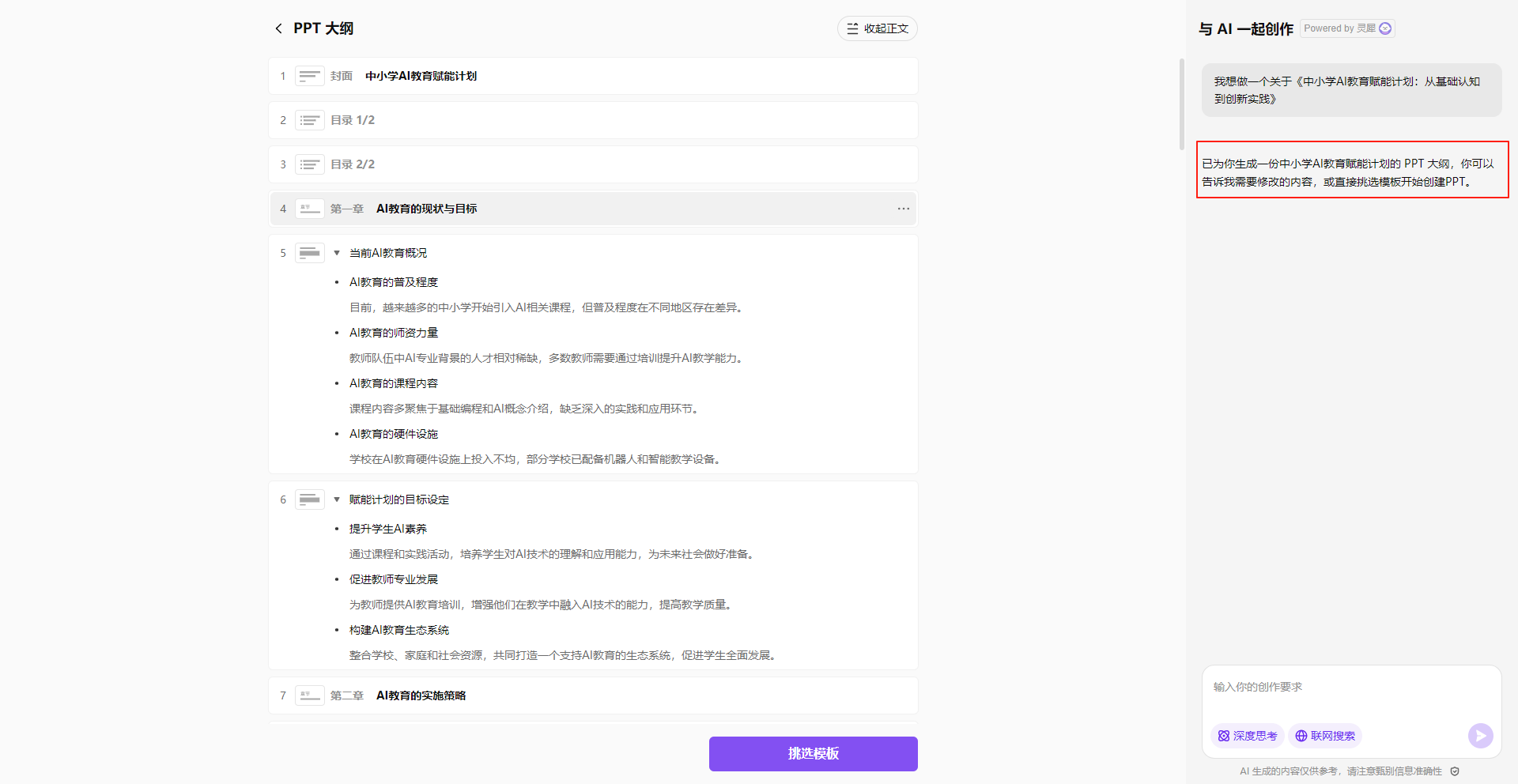Click the 灵犀 logo in Powered by badge
Image resolution: width=1518 pixels, height=784 pixels.
1384,28
